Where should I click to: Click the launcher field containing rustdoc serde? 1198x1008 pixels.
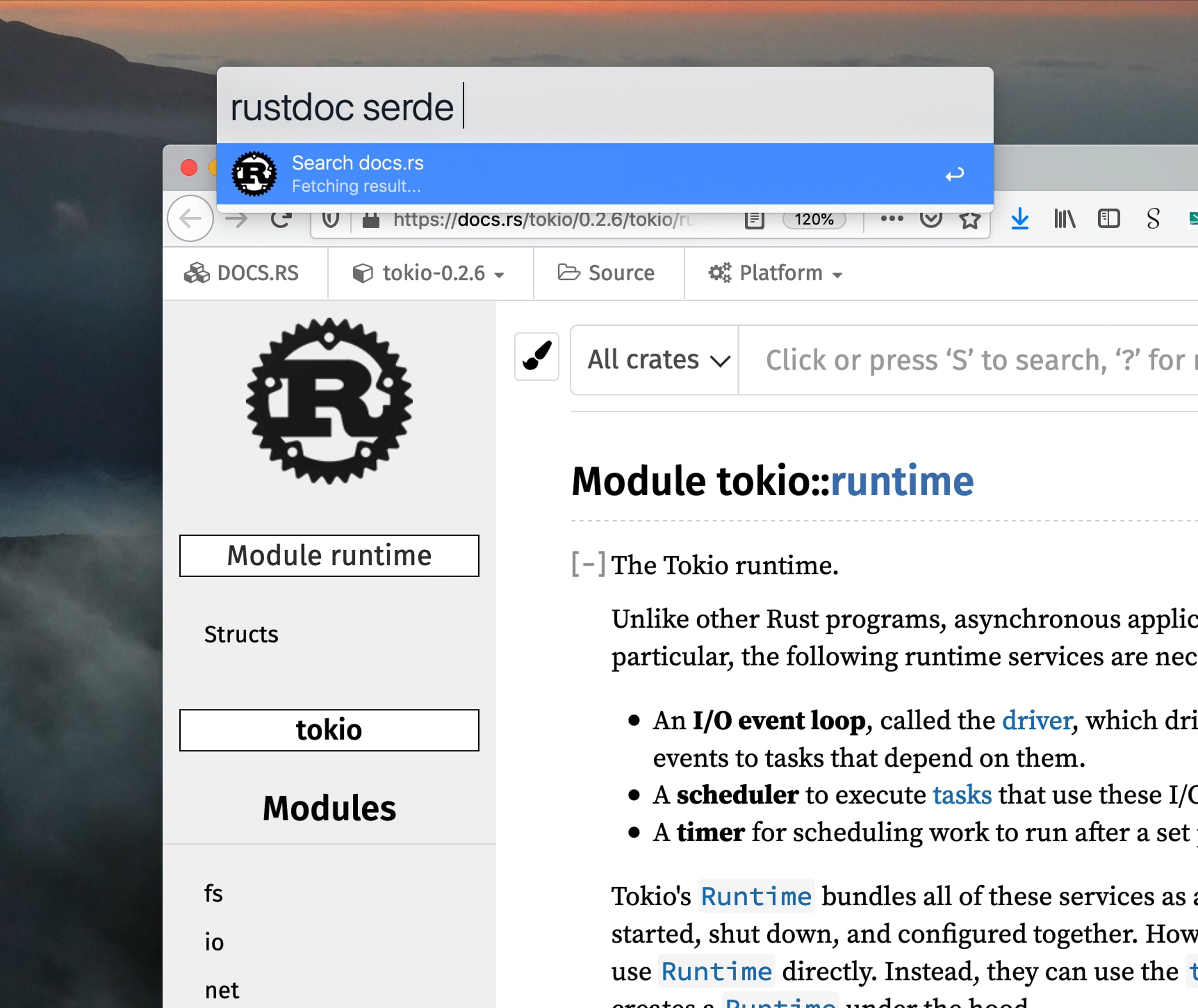click(x=605, y=106)
